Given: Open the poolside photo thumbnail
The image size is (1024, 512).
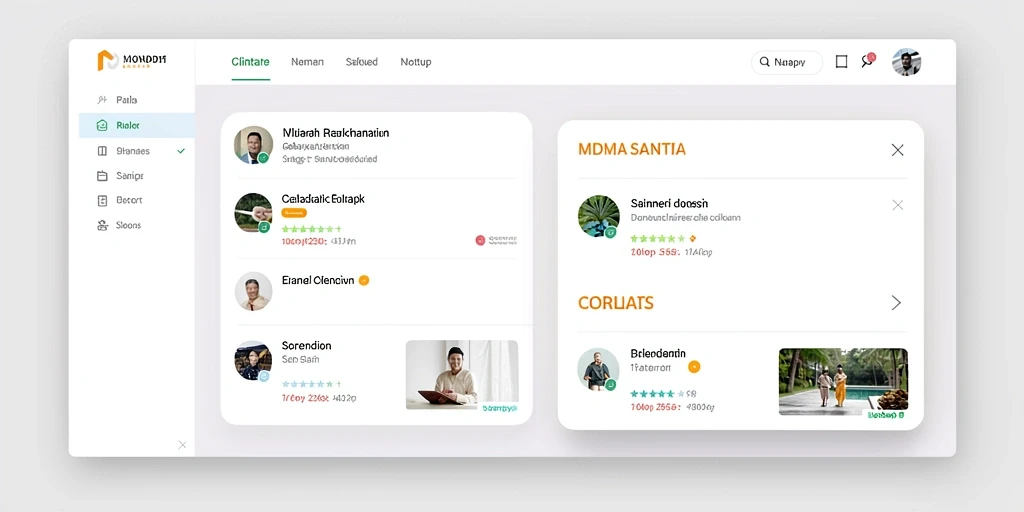Looking at the screenshot, I should (x=843, y=381).
